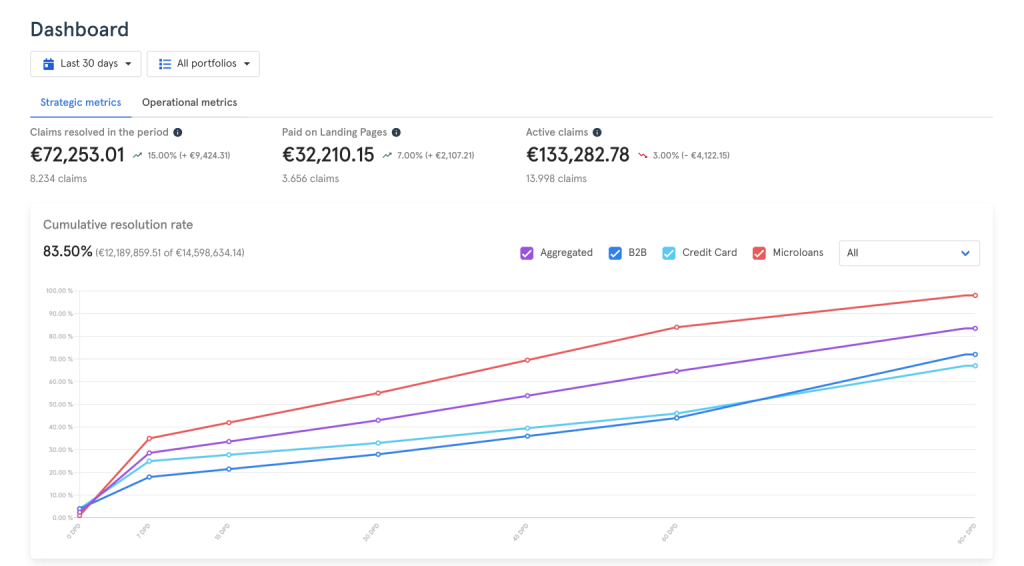Click the €72,253.01 claims resolved amount
Image resolution: width=1024 pixels, height=566 pixels.
point(78,155)
